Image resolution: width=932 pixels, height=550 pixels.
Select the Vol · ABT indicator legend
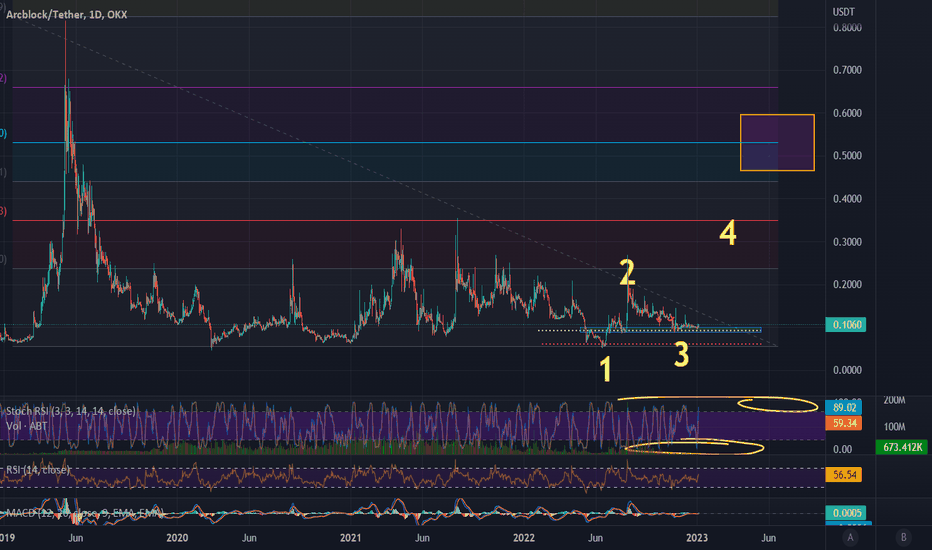[27, 426]
